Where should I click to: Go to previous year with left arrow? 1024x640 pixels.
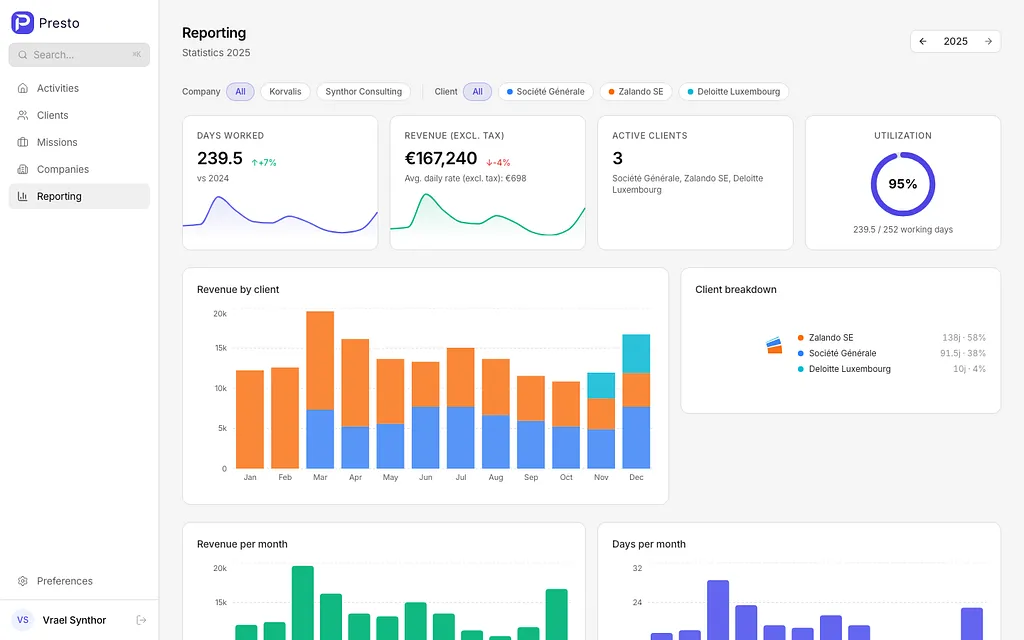[923, 41]
